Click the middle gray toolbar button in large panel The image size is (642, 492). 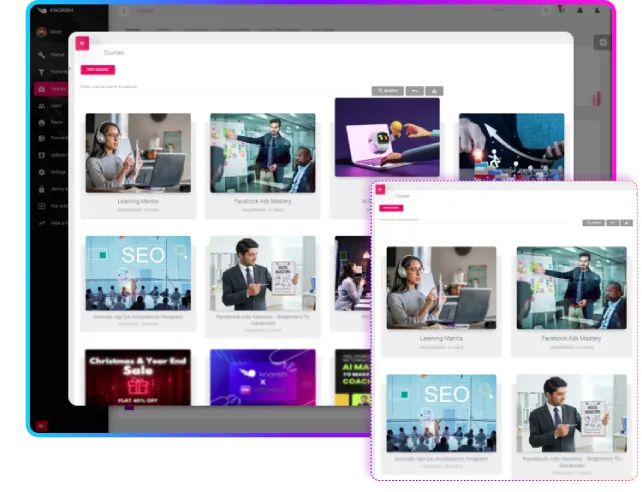click(x=414, y=91)
